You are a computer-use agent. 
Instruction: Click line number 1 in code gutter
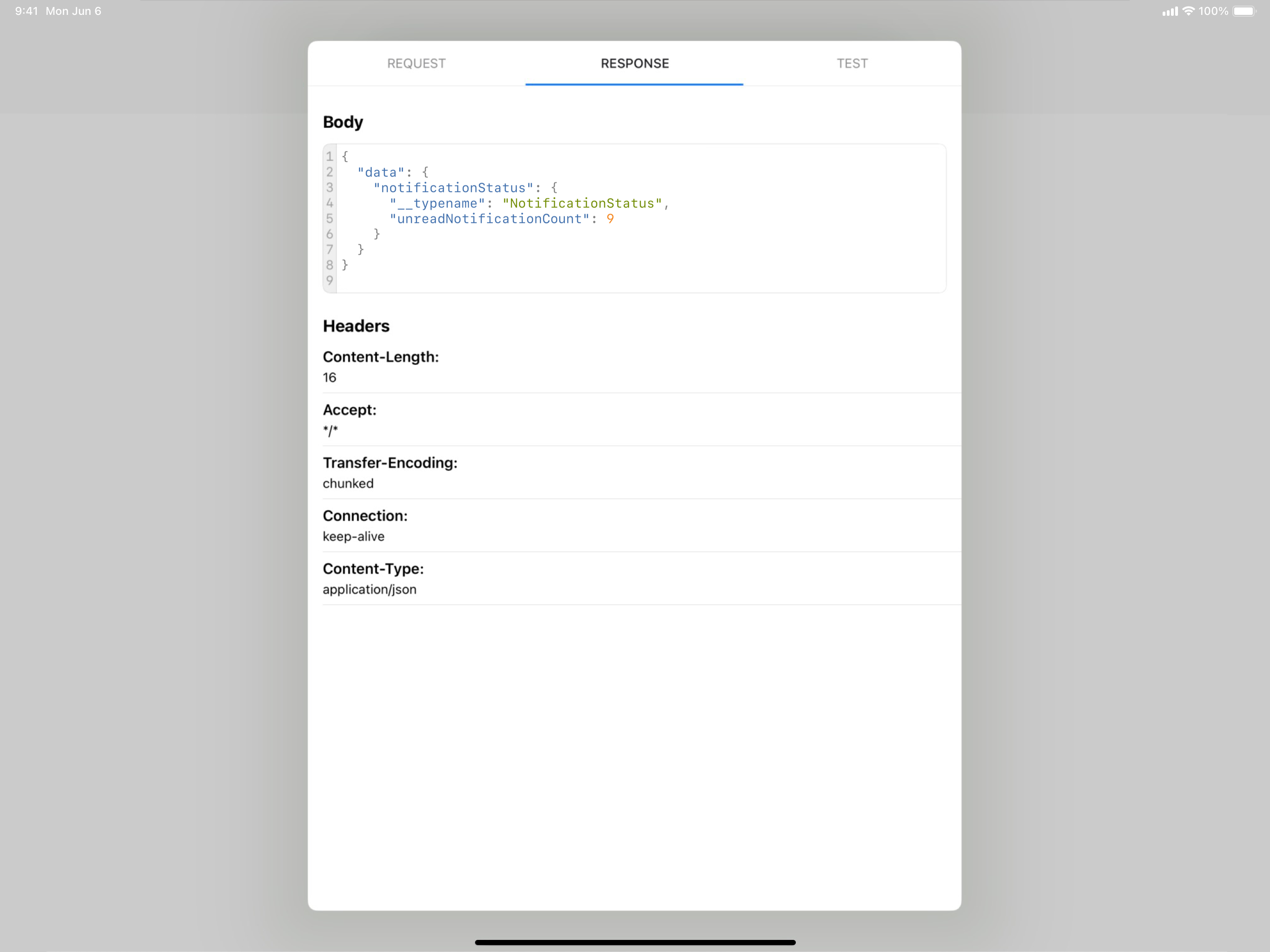(330, 156)
